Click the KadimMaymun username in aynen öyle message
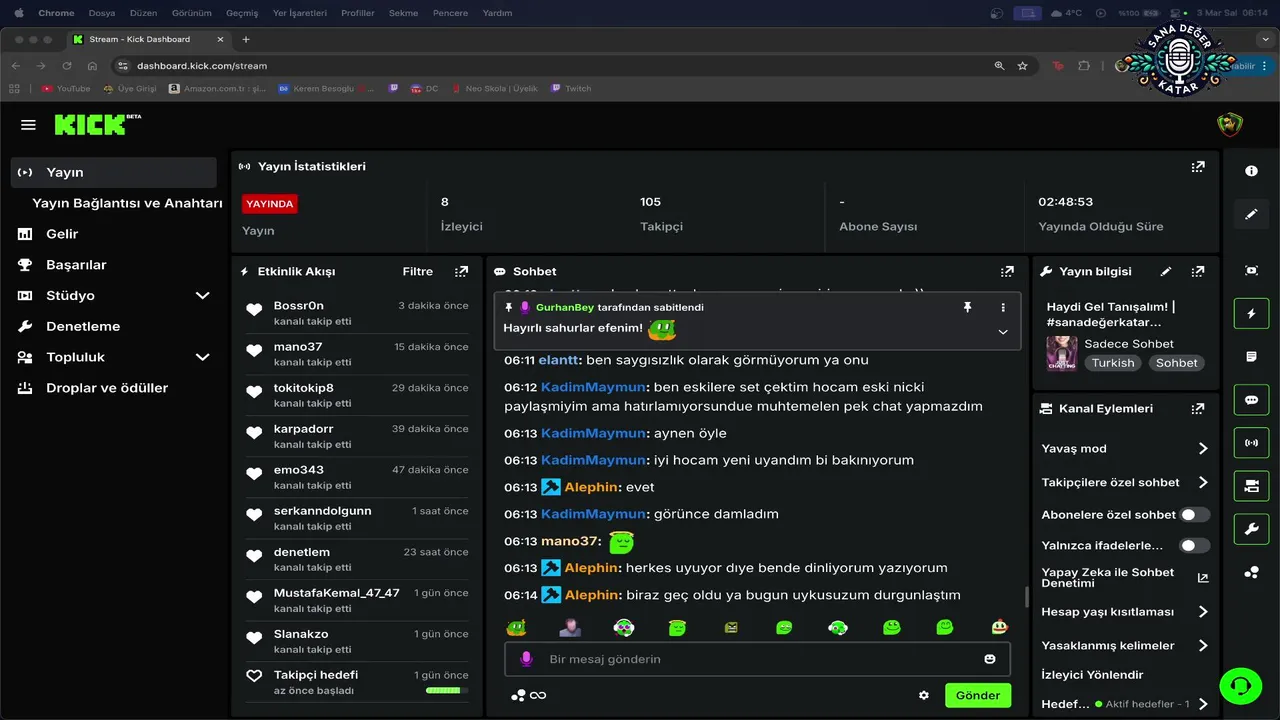1280x720 pixels. [593, 433]
